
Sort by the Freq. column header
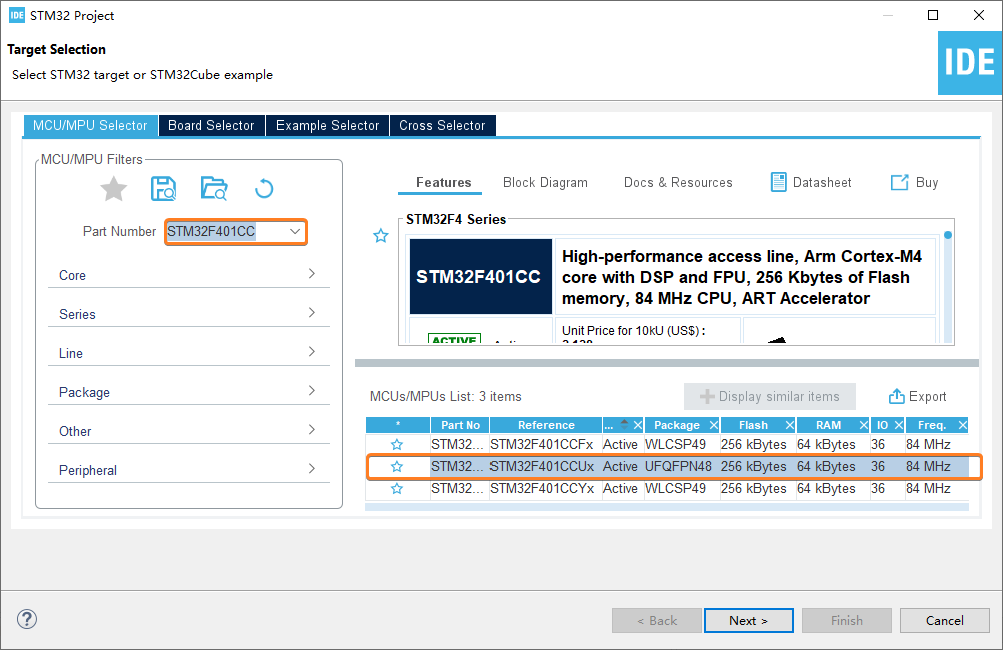pyautogui.click(x=931, y=425)
